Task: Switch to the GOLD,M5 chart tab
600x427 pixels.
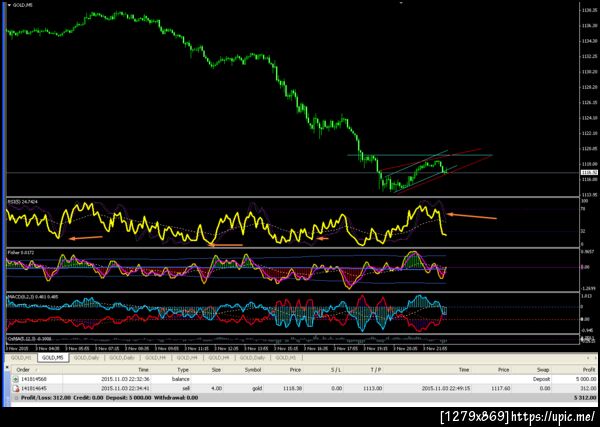Action: (52, 358)
